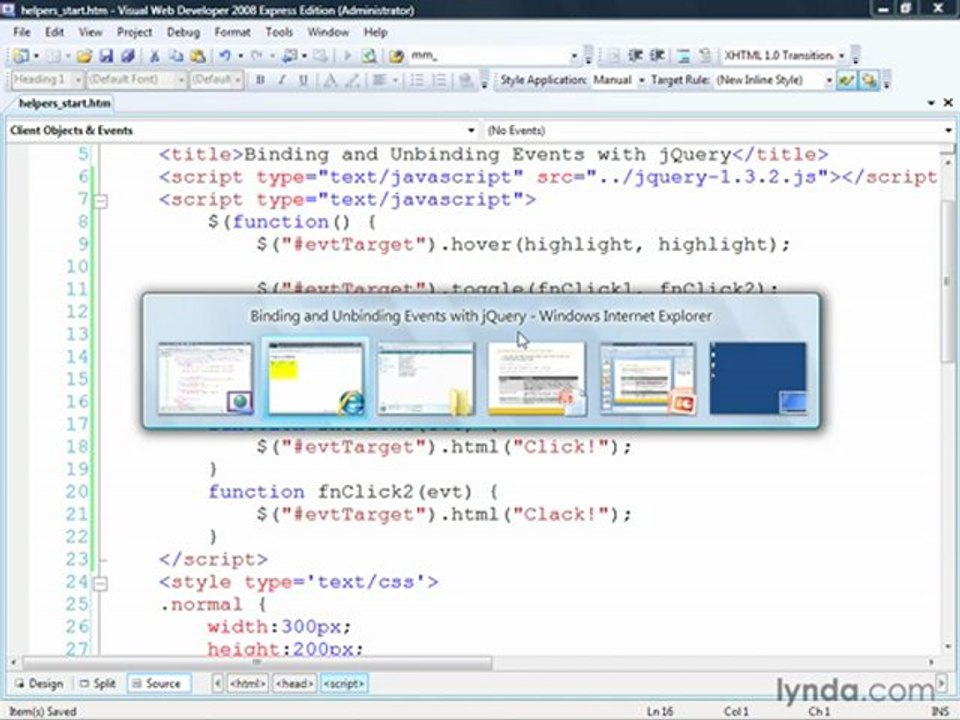
Task: Open the Default font size dropdown
Action: coord(238,80)
